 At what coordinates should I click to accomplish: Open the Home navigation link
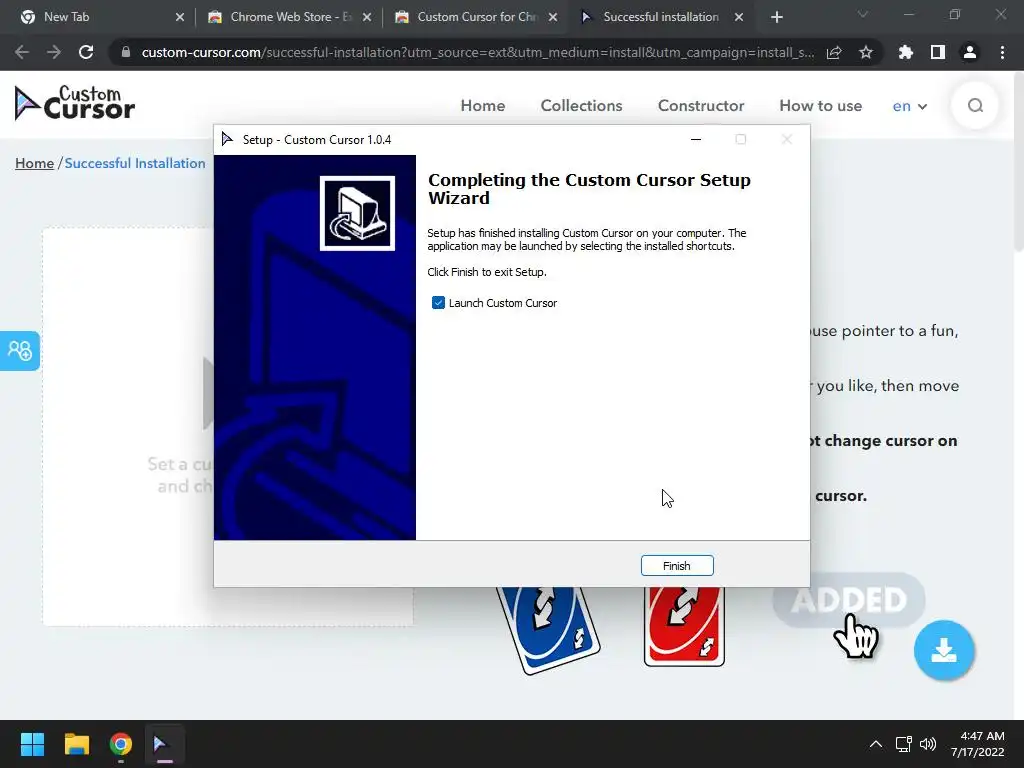coord(483,106)
